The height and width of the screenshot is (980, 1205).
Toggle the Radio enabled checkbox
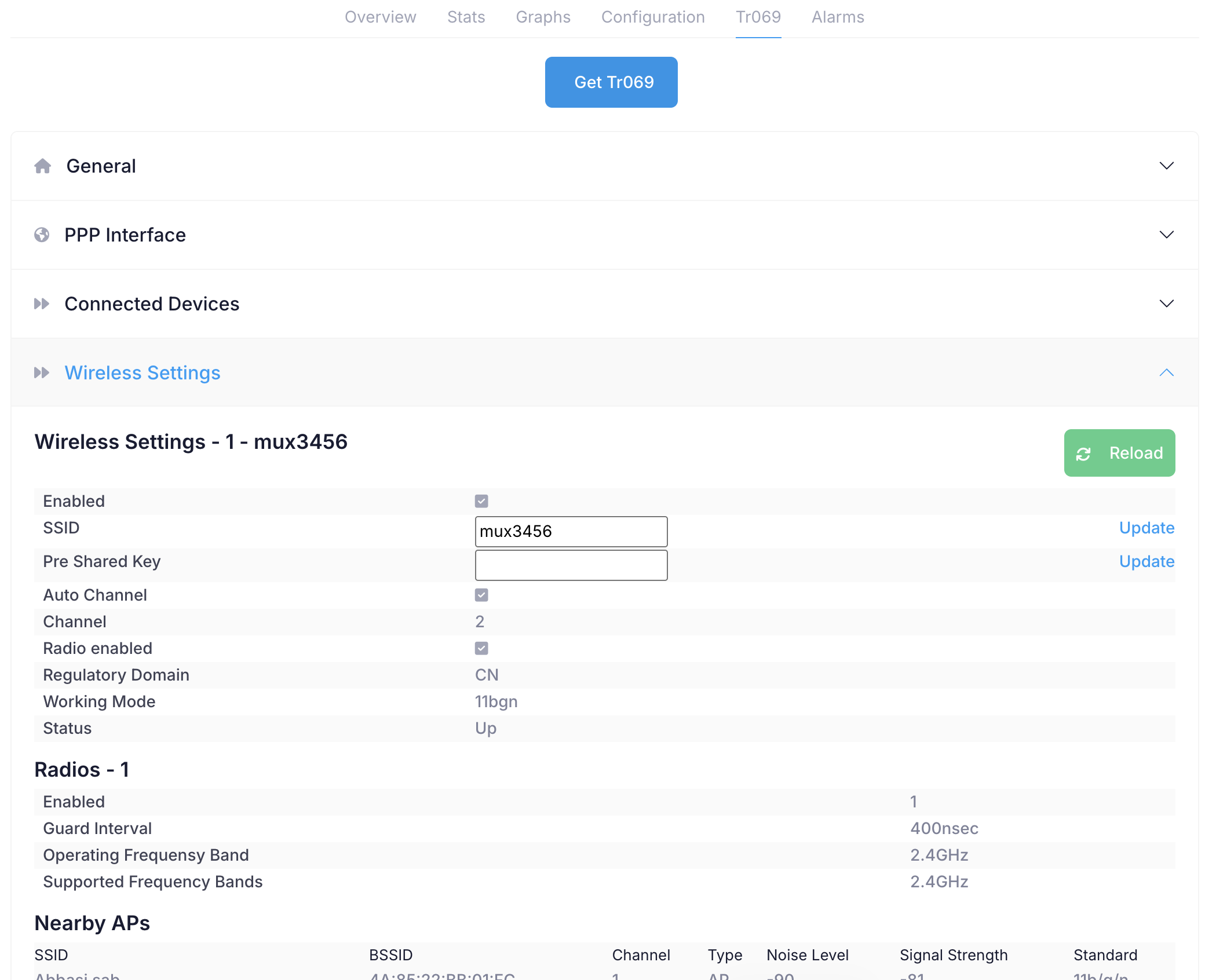[481, 648]
